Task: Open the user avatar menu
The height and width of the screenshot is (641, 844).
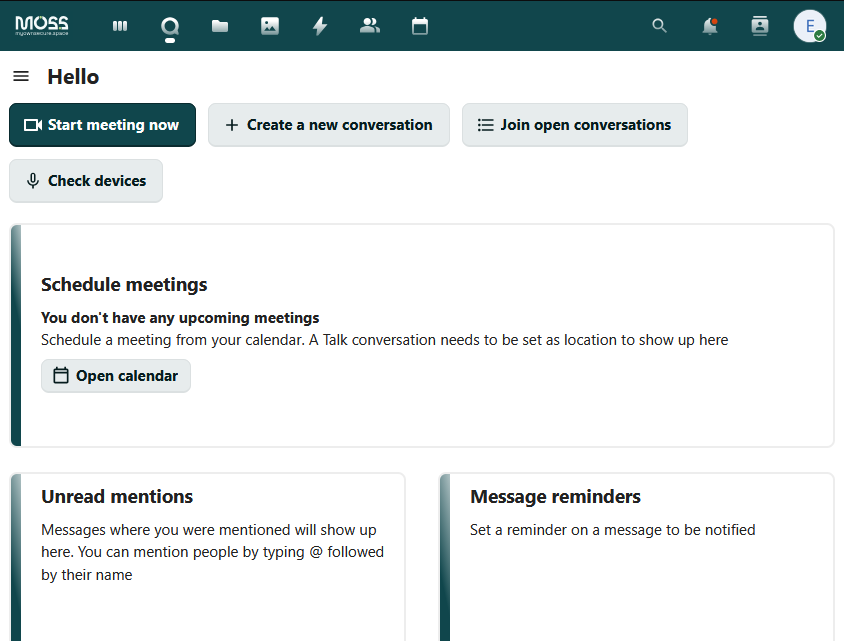Action: pyautogui.click(x=810, y=26)
